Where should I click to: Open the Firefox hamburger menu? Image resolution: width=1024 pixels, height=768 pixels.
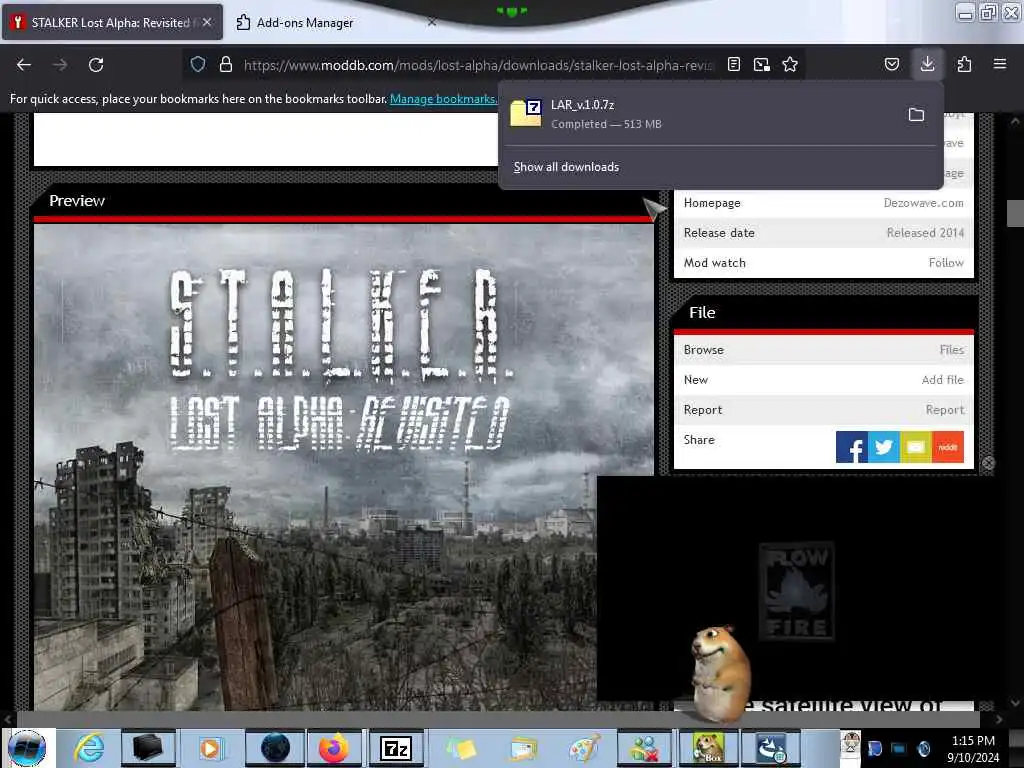(x=1000, y=64)
